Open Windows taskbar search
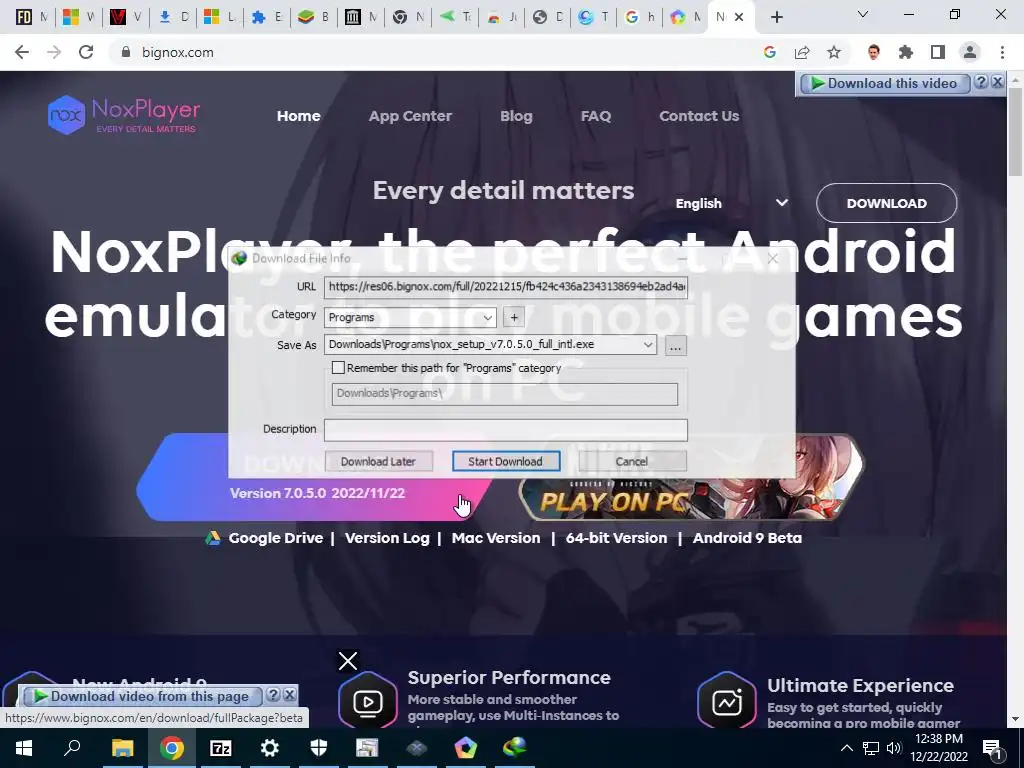Image resolution: width=1024 pixels, height=768 pixels. point(72,748)
